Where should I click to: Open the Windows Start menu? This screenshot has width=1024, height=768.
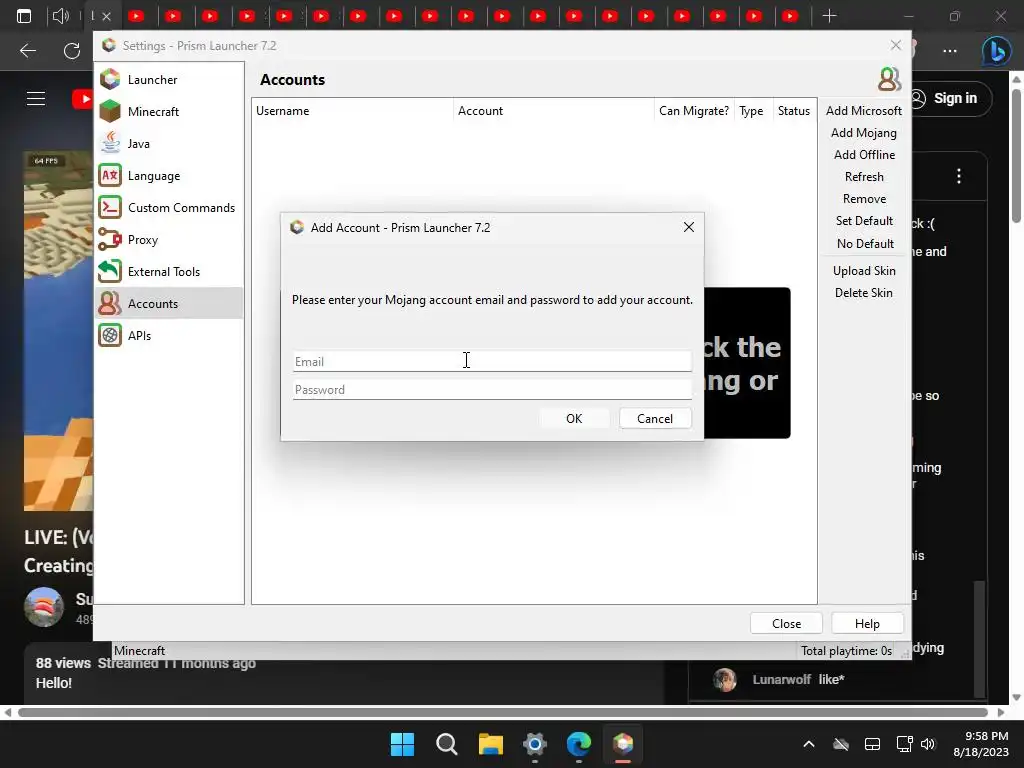pos(402,744)
